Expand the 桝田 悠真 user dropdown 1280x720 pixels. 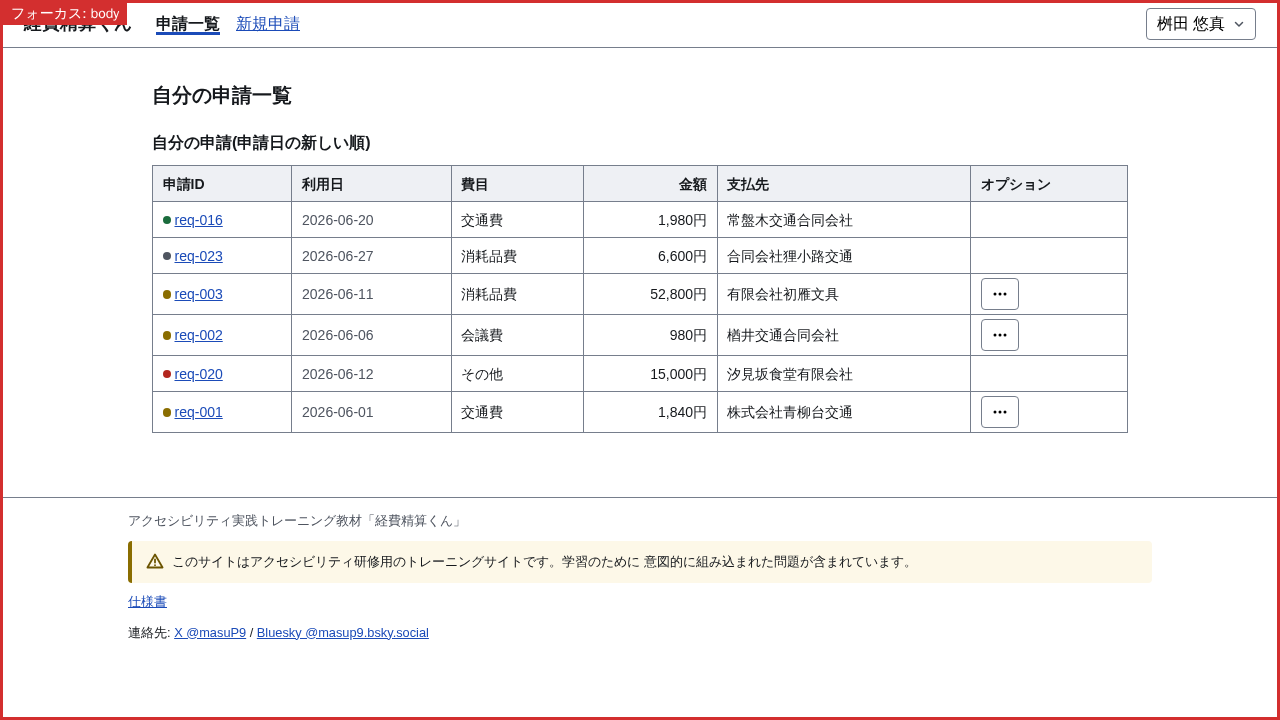pyautogui.click(x=1200, y=24)
